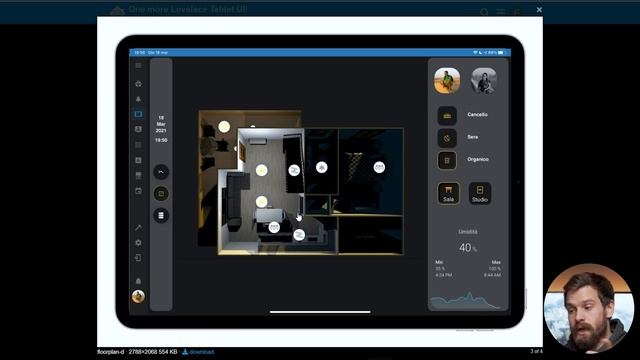Click the Sera scene button icon
The width and height of the screenshot is (640, 360).
447,138
